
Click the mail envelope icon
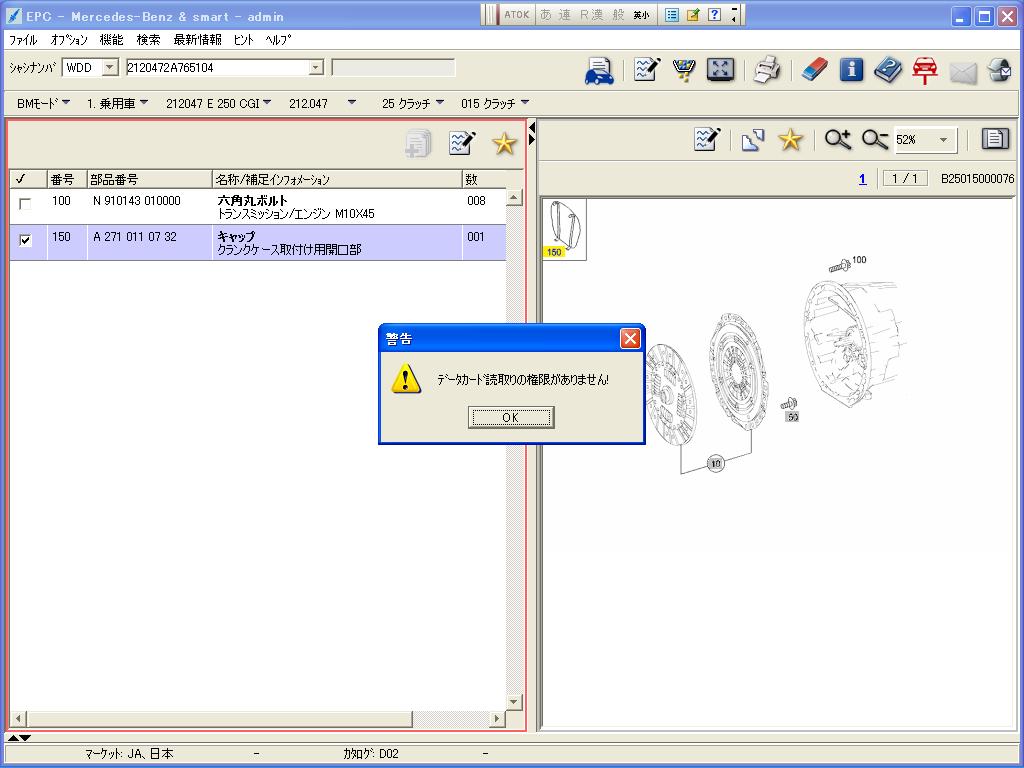(963, 71)
